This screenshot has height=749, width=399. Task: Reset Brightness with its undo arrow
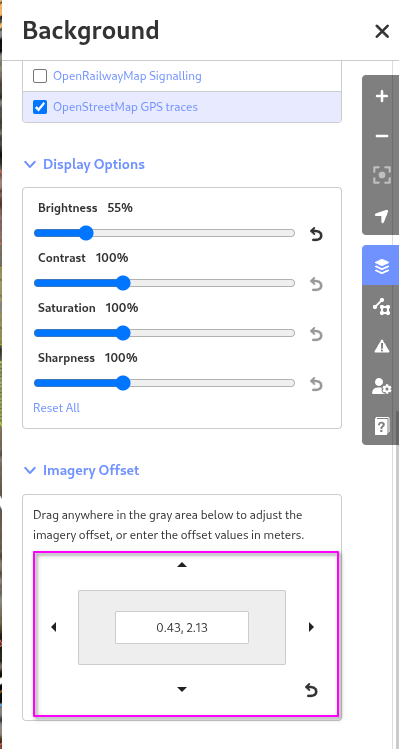(316, 235)
